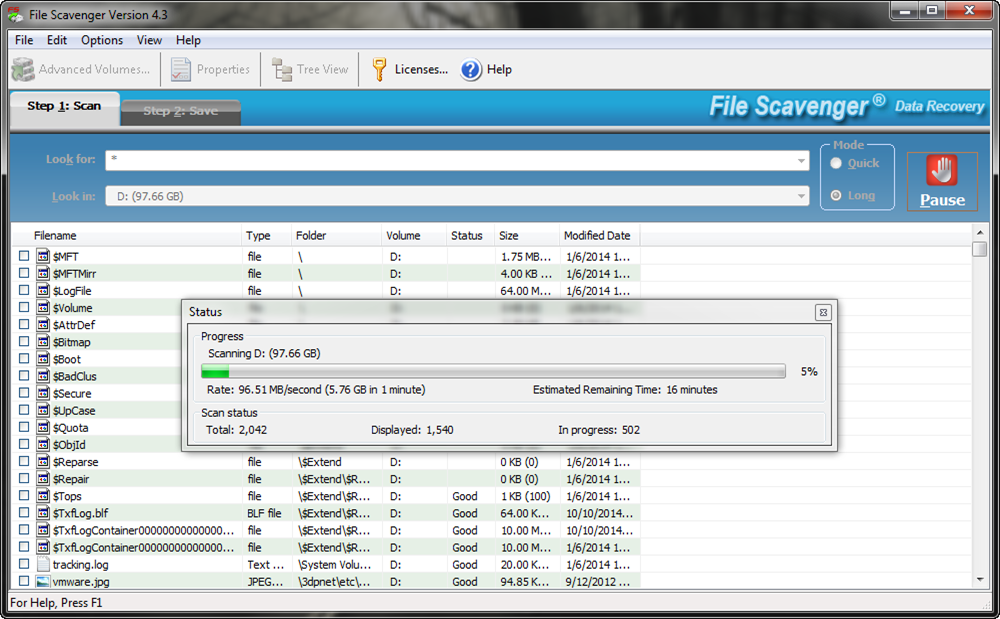The height and width of the screenshot is (619, 1000).
Task: Sort by Folder column header
Action: [x=337, y=236]
